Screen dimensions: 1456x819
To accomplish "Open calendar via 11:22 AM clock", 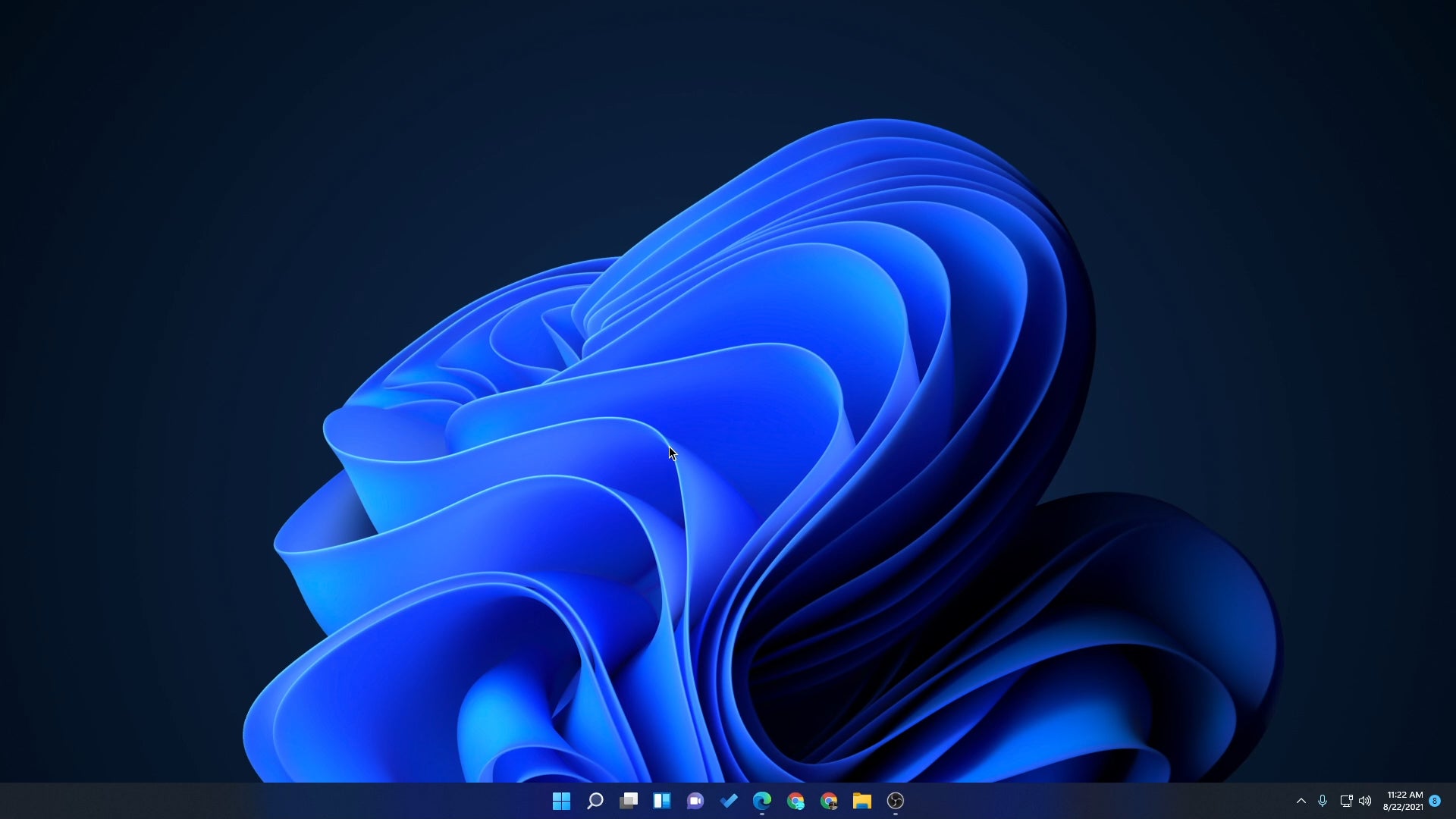I will pyautogui.click(x=1403, y=801).
